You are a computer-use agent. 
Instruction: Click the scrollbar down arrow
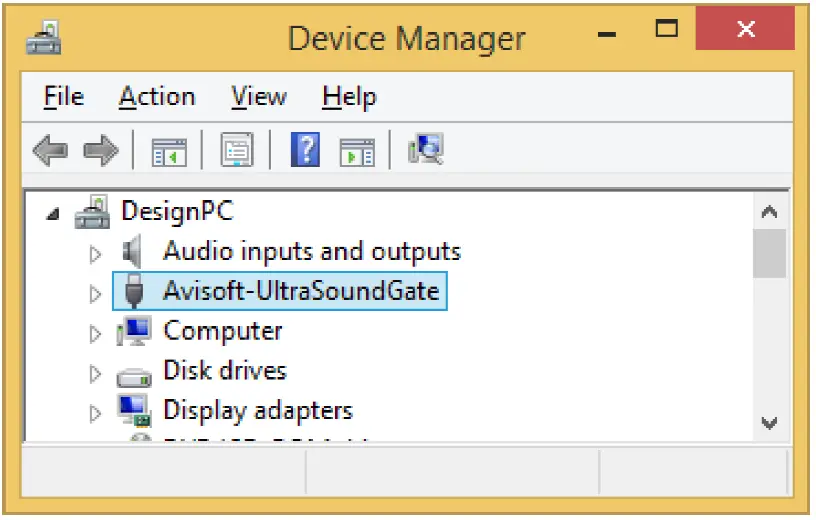769,422
